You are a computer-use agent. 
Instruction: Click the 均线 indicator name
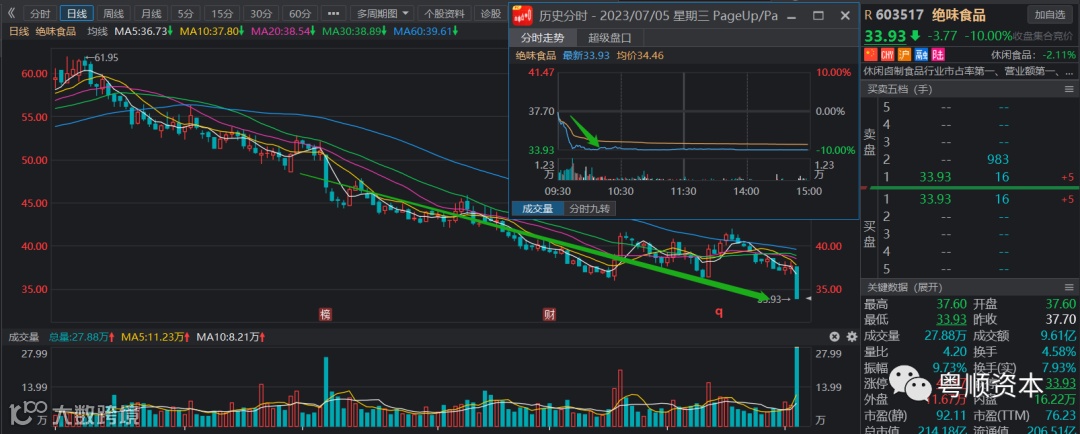pos(97,31)
